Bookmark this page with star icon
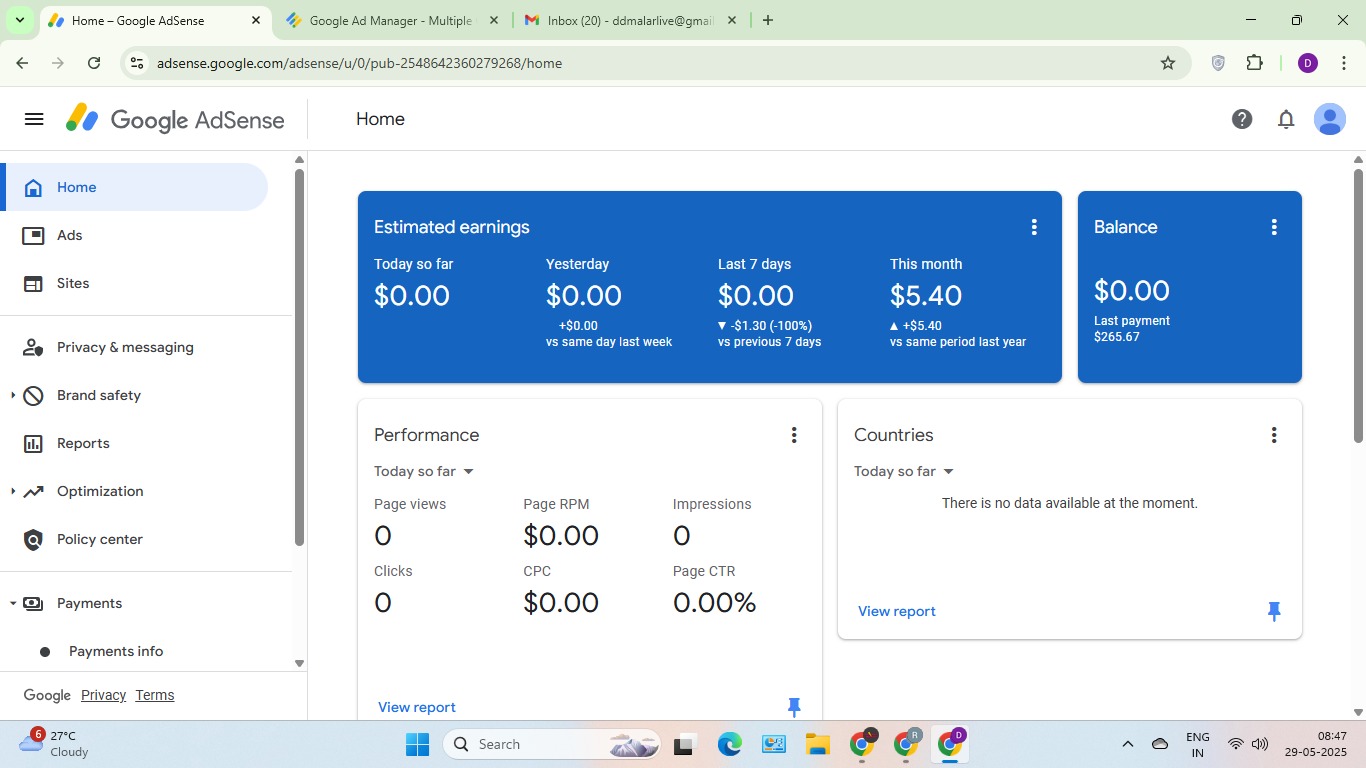 coord(1168,63)
